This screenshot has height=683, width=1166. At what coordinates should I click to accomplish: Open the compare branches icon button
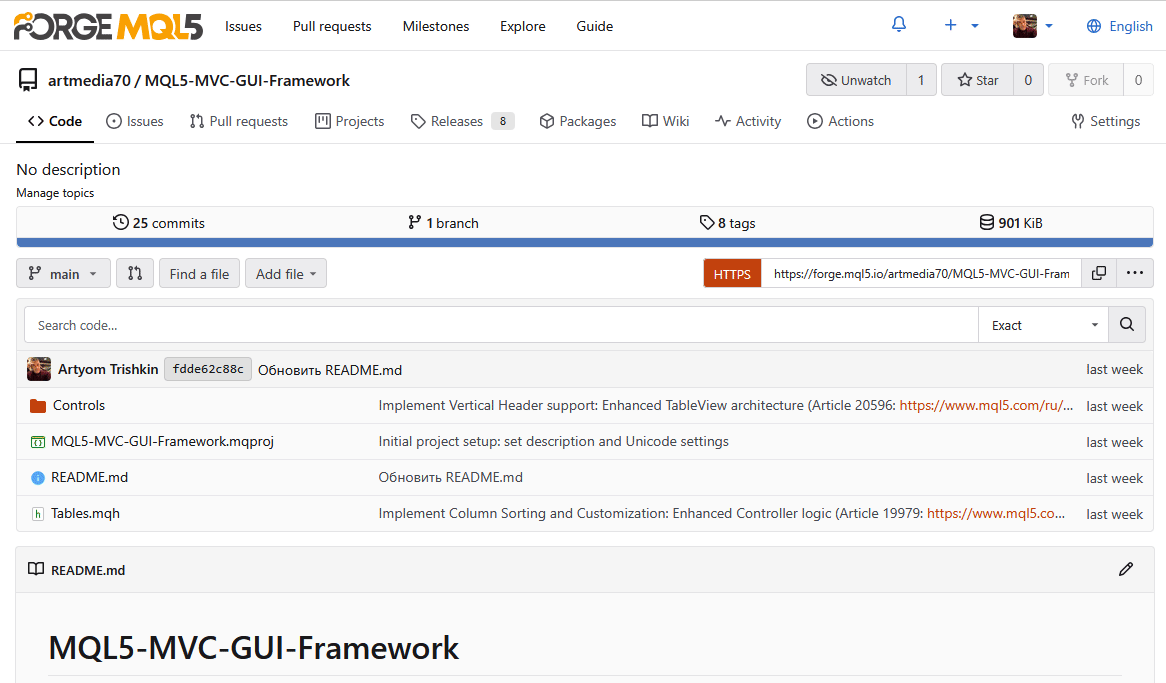pyautogui.click(x=135, y=273)
